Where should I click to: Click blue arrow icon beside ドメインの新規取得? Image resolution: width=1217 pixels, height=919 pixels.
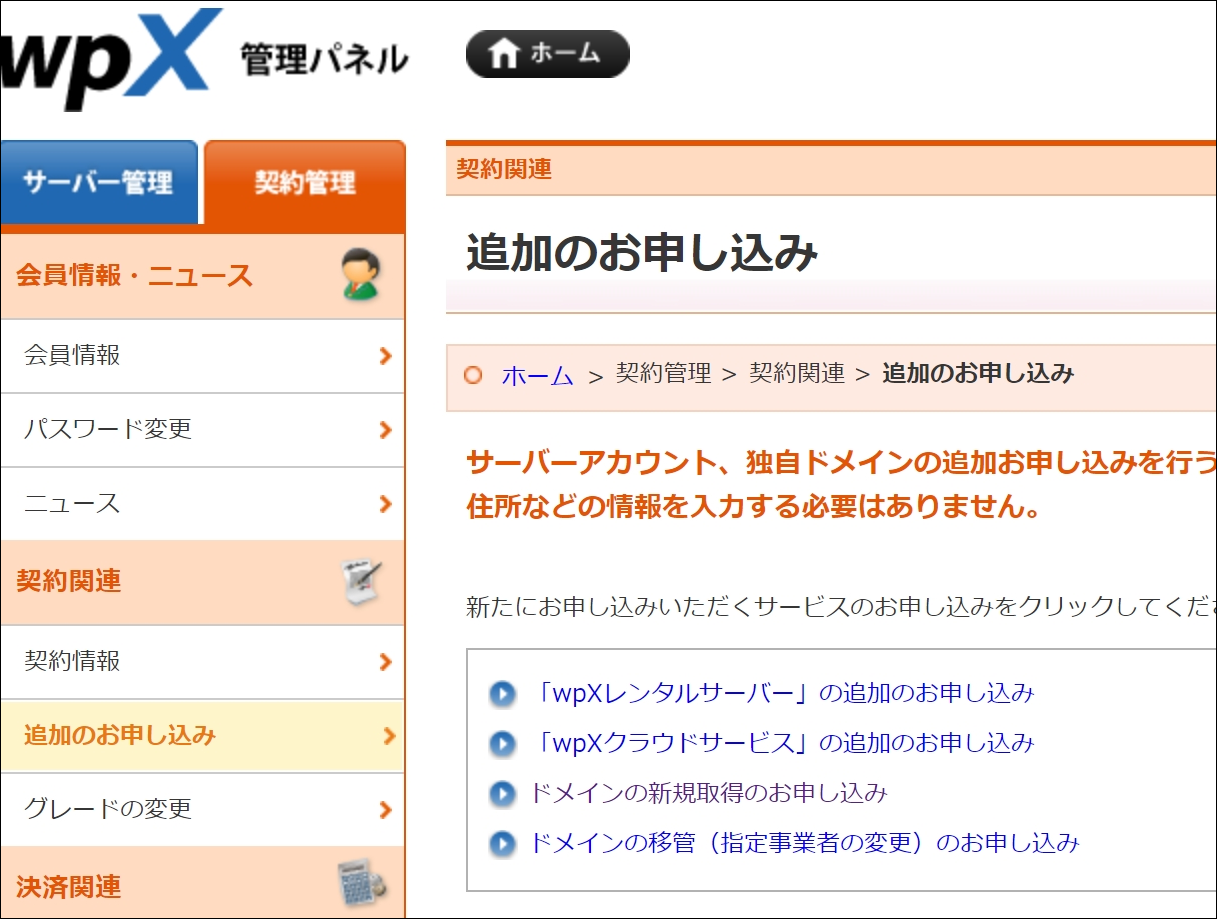click(x=502, y=794)
